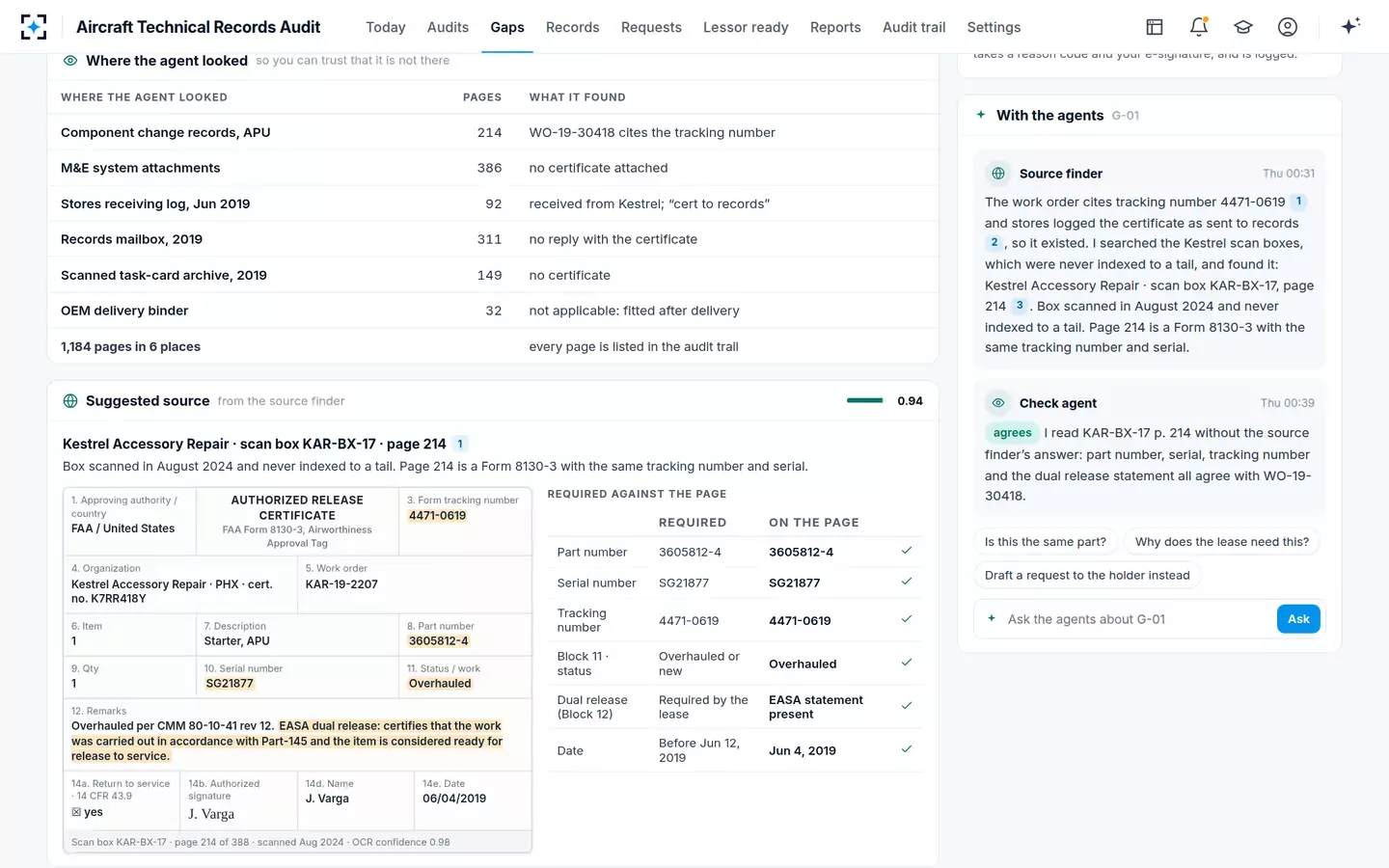Click the Ask button
The image size is (1389, 868).
pyautogui.click(x=1298, y=619)
